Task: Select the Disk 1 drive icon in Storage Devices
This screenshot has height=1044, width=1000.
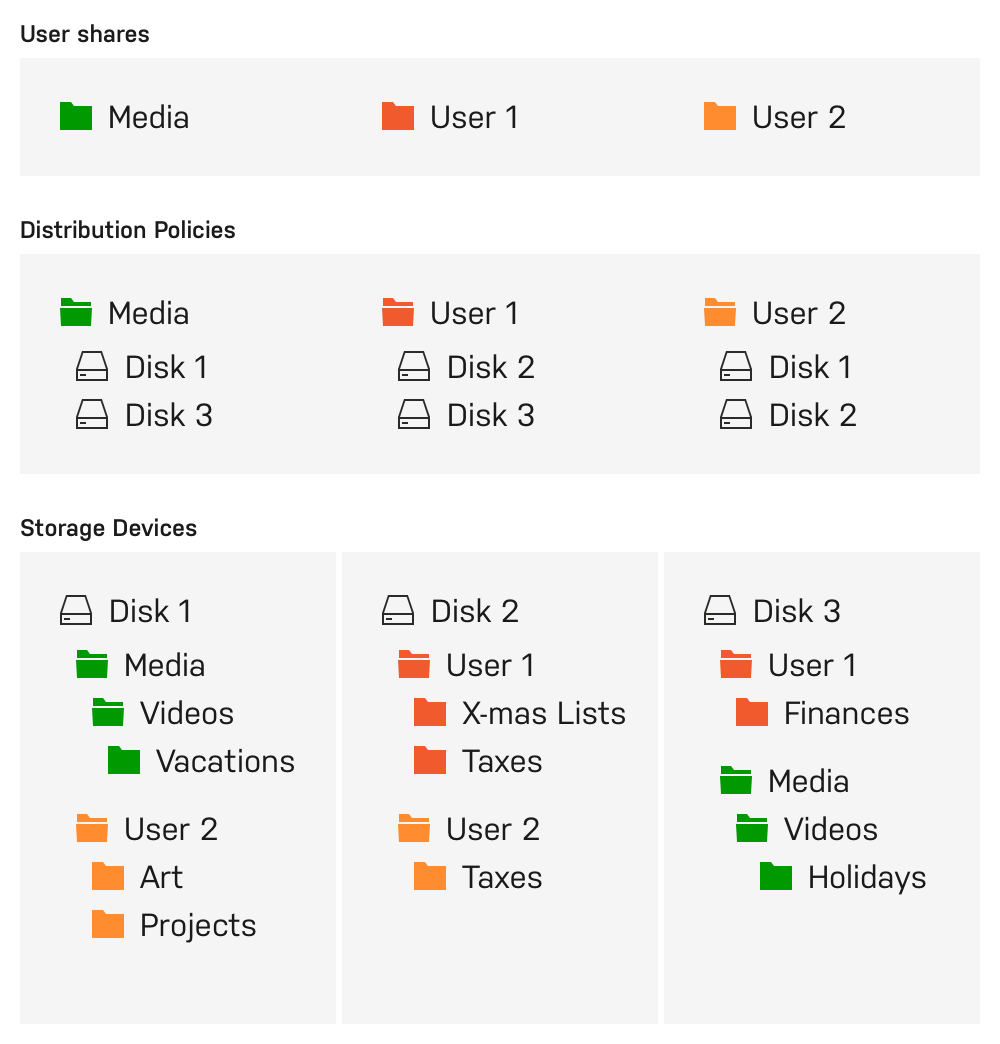Action: (76, 611)
